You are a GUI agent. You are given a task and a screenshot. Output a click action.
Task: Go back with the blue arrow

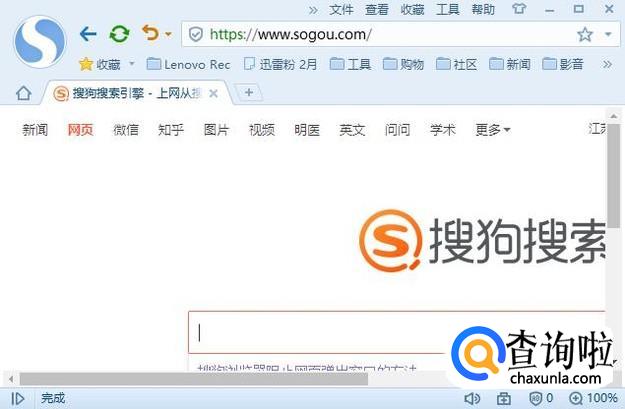coord(88,34)
